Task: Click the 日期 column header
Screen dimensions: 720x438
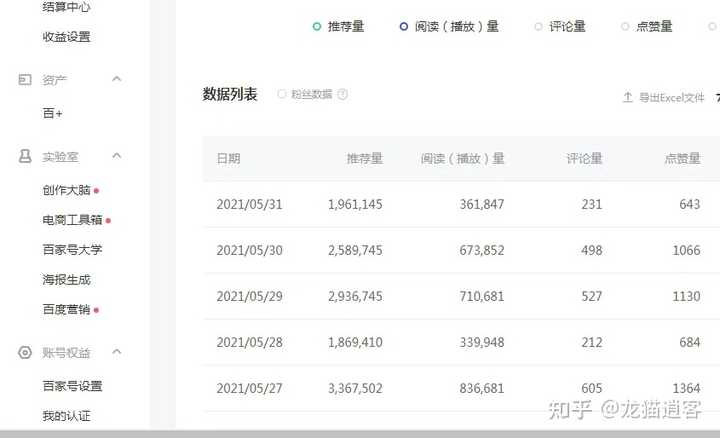Action: 228,158
